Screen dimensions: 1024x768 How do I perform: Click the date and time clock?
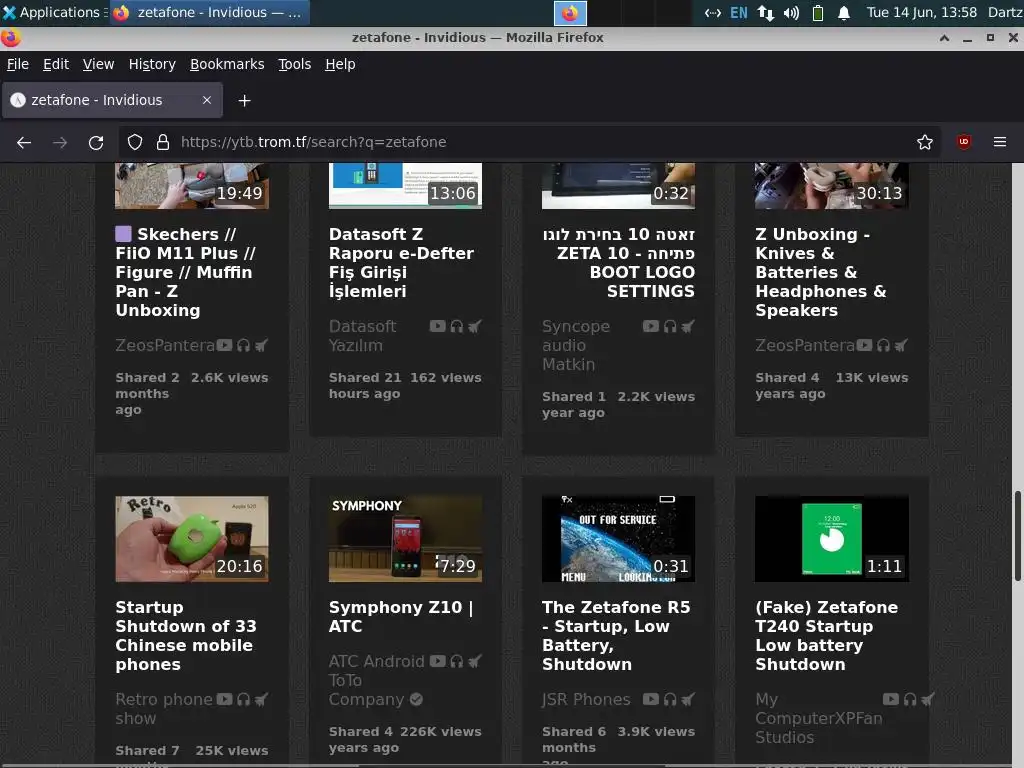[x=921, y=12]
